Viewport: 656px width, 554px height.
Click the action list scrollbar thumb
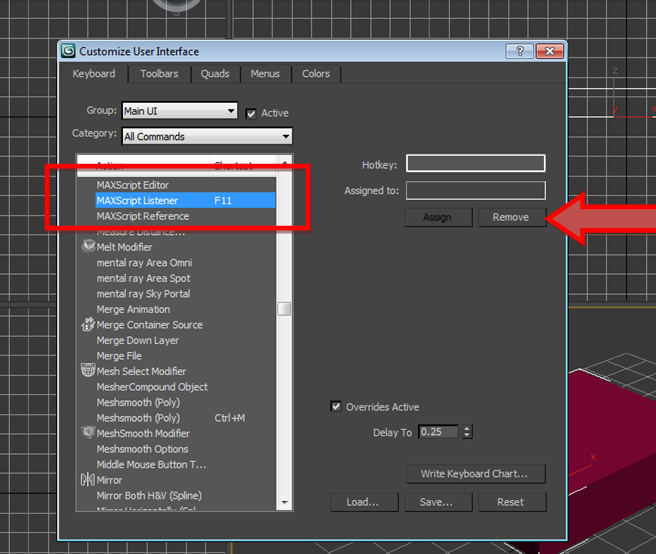tap(284, 309)
